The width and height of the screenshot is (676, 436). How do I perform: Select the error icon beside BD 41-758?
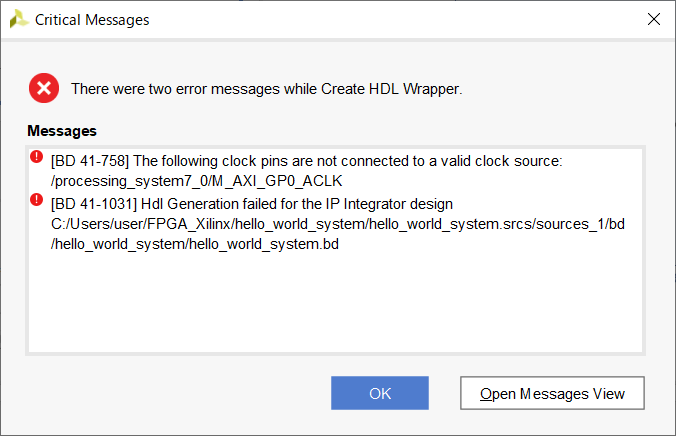[37, 156]
